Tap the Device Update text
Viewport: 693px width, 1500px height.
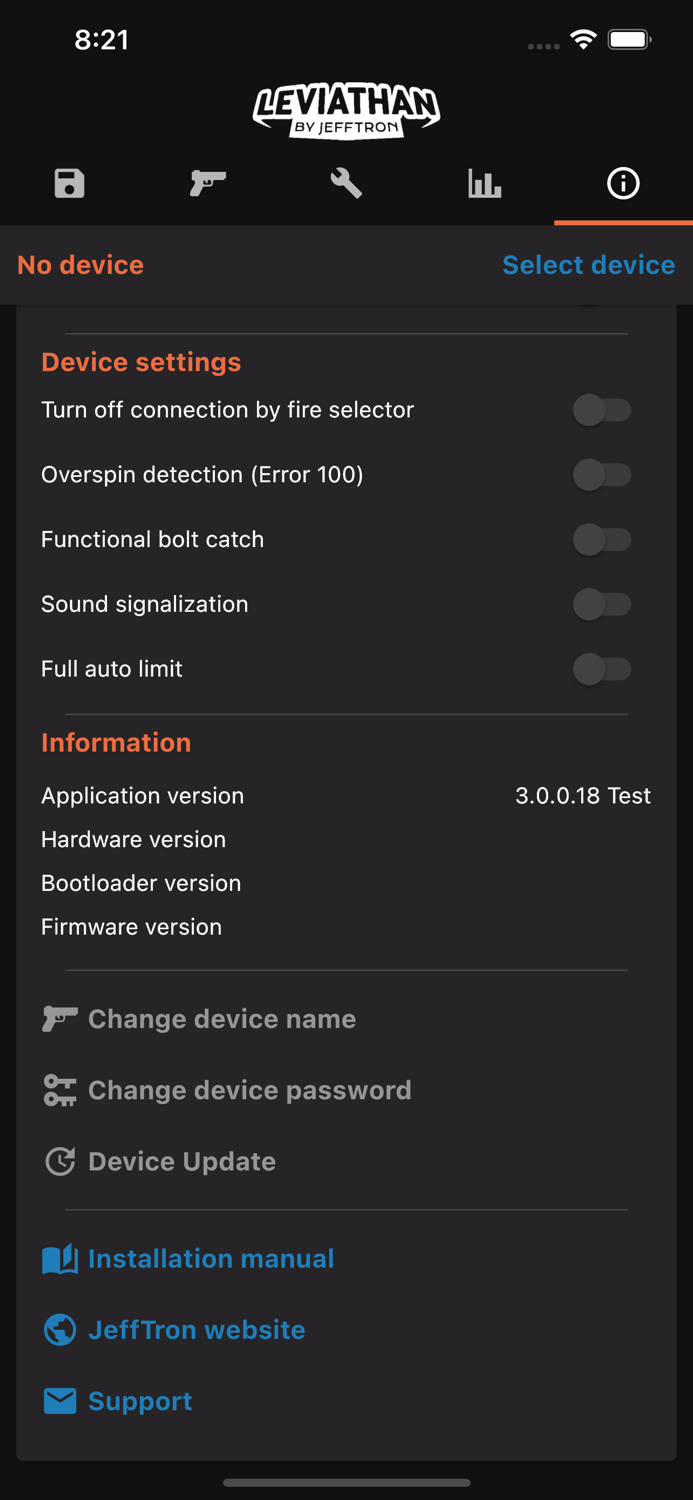tap(182, 1161)
